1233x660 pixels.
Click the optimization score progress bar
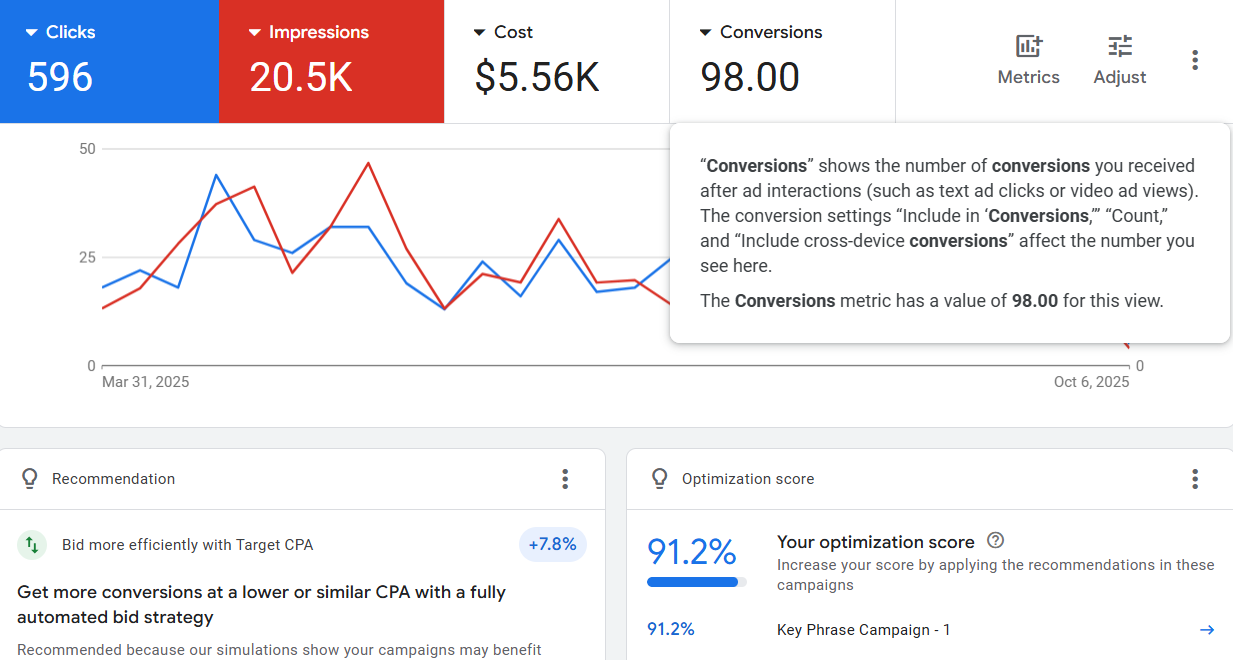[x=696, y=581]
